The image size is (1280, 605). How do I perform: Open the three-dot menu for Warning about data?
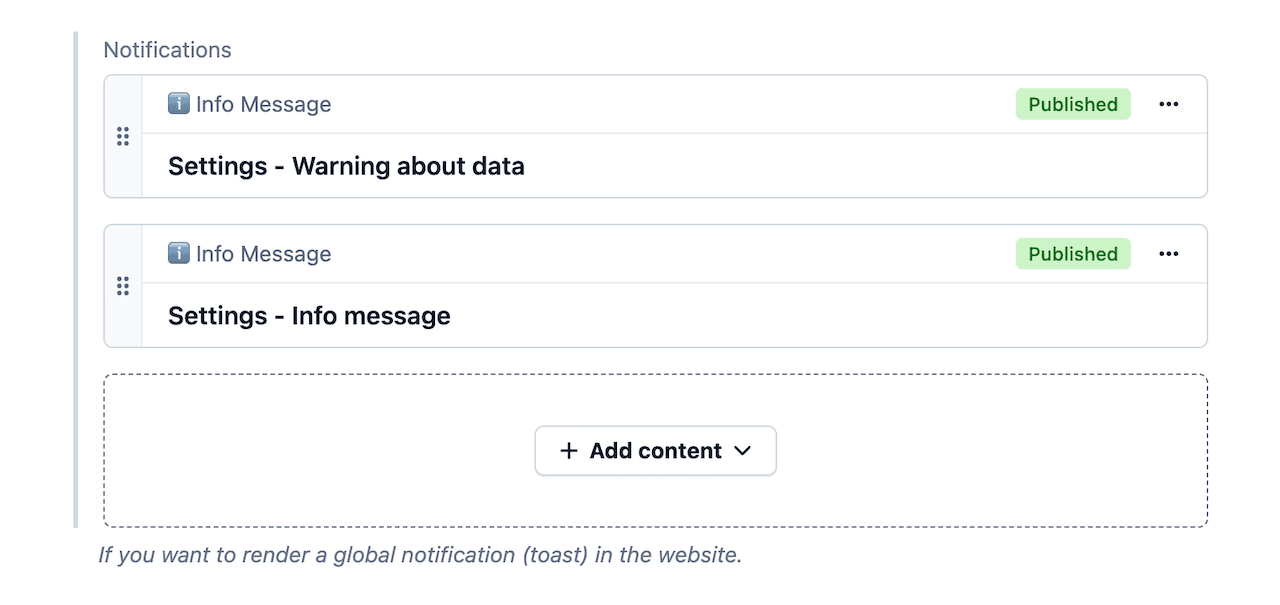point(1168,104)
